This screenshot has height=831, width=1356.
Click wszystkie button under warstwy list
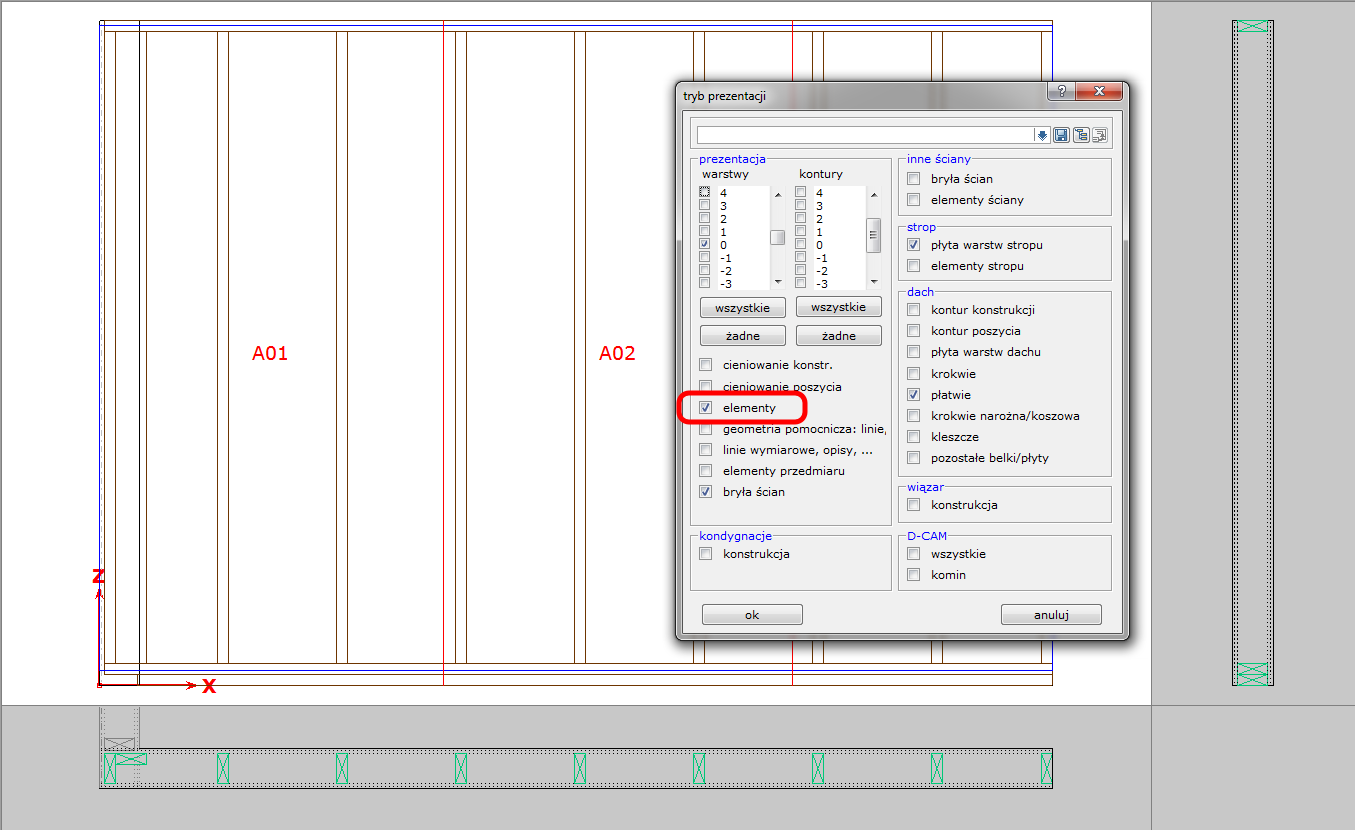[742, 307]
